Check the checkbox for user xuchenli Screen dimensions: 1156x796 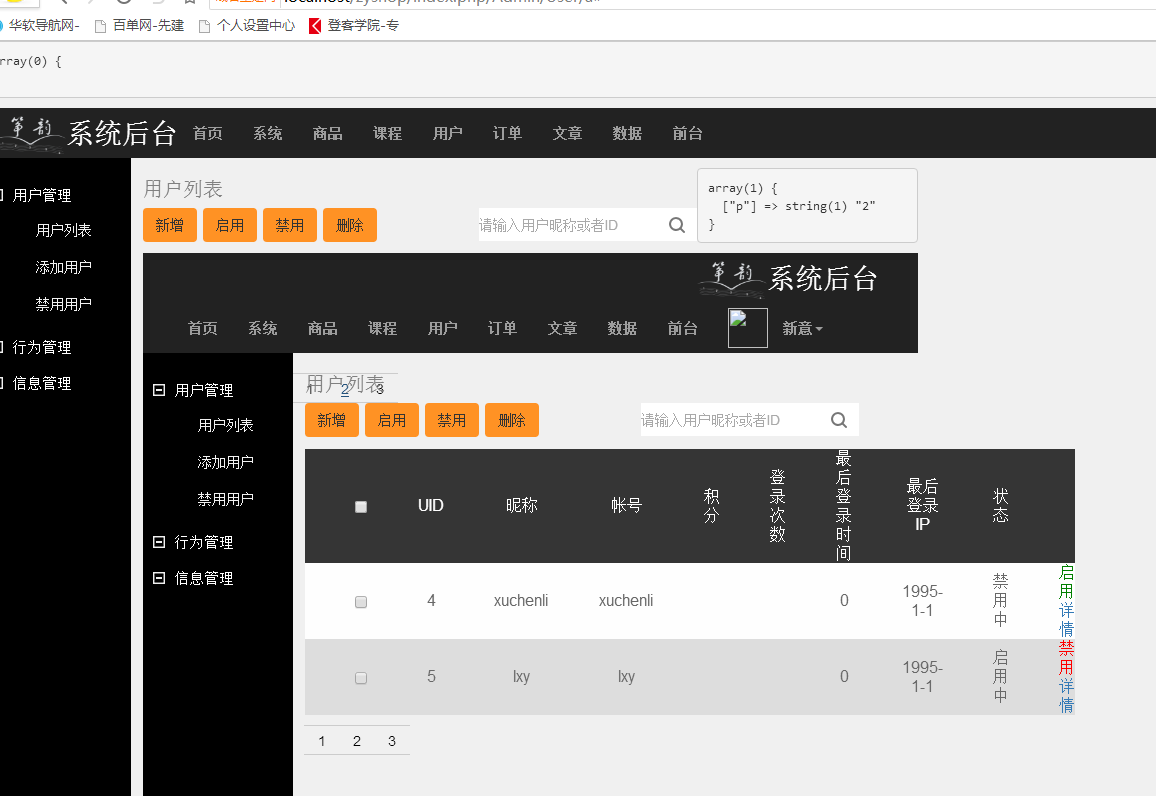pos(361,602)
